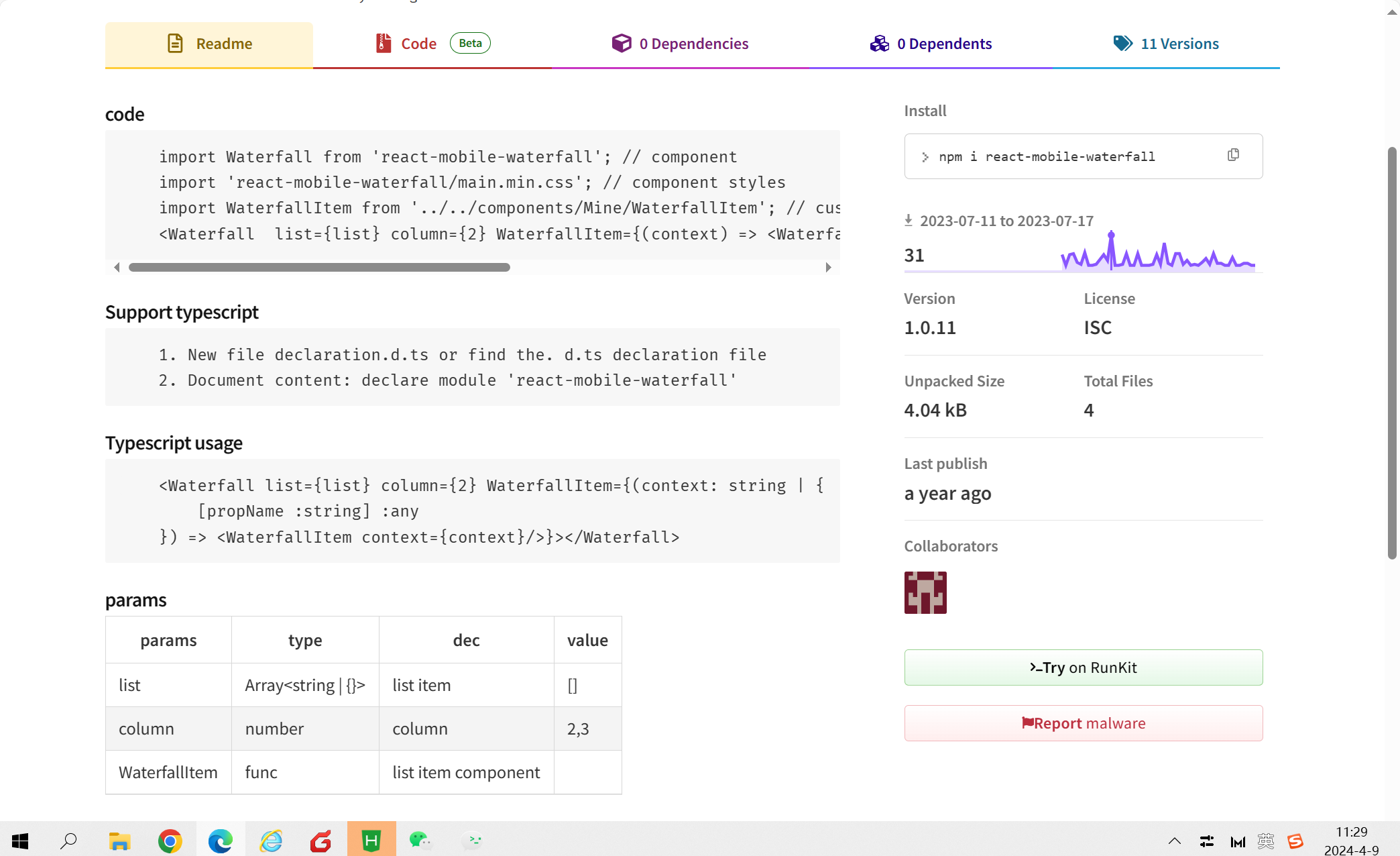This screenshot has height=856, width=1400.
Task: Click the page vertical scrollbar thumb
Action: tap(1392, 352)
